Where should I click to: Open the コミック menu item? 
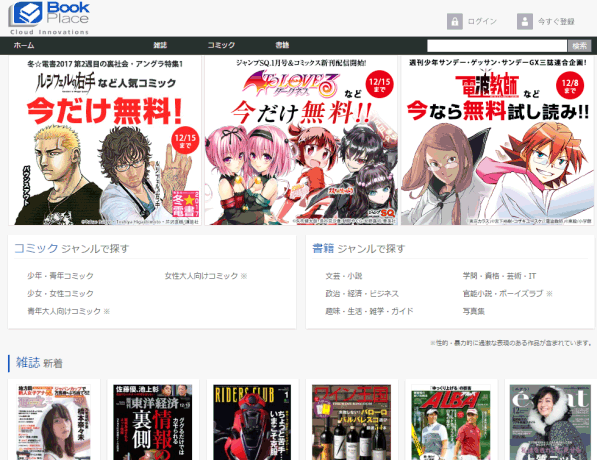coord(221,45)
